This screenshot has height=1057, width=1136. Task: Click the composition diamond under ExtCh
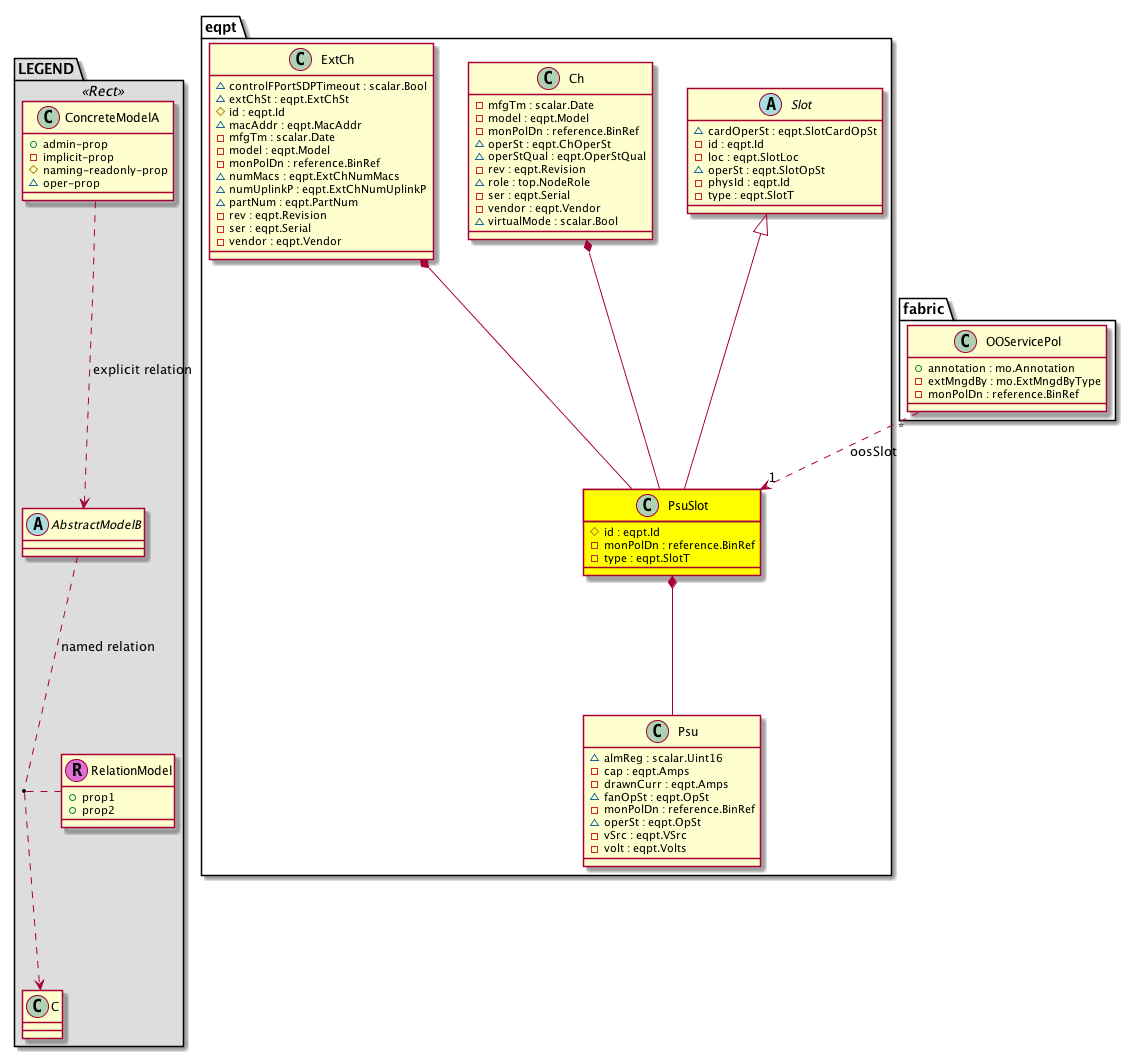point(425,264)
